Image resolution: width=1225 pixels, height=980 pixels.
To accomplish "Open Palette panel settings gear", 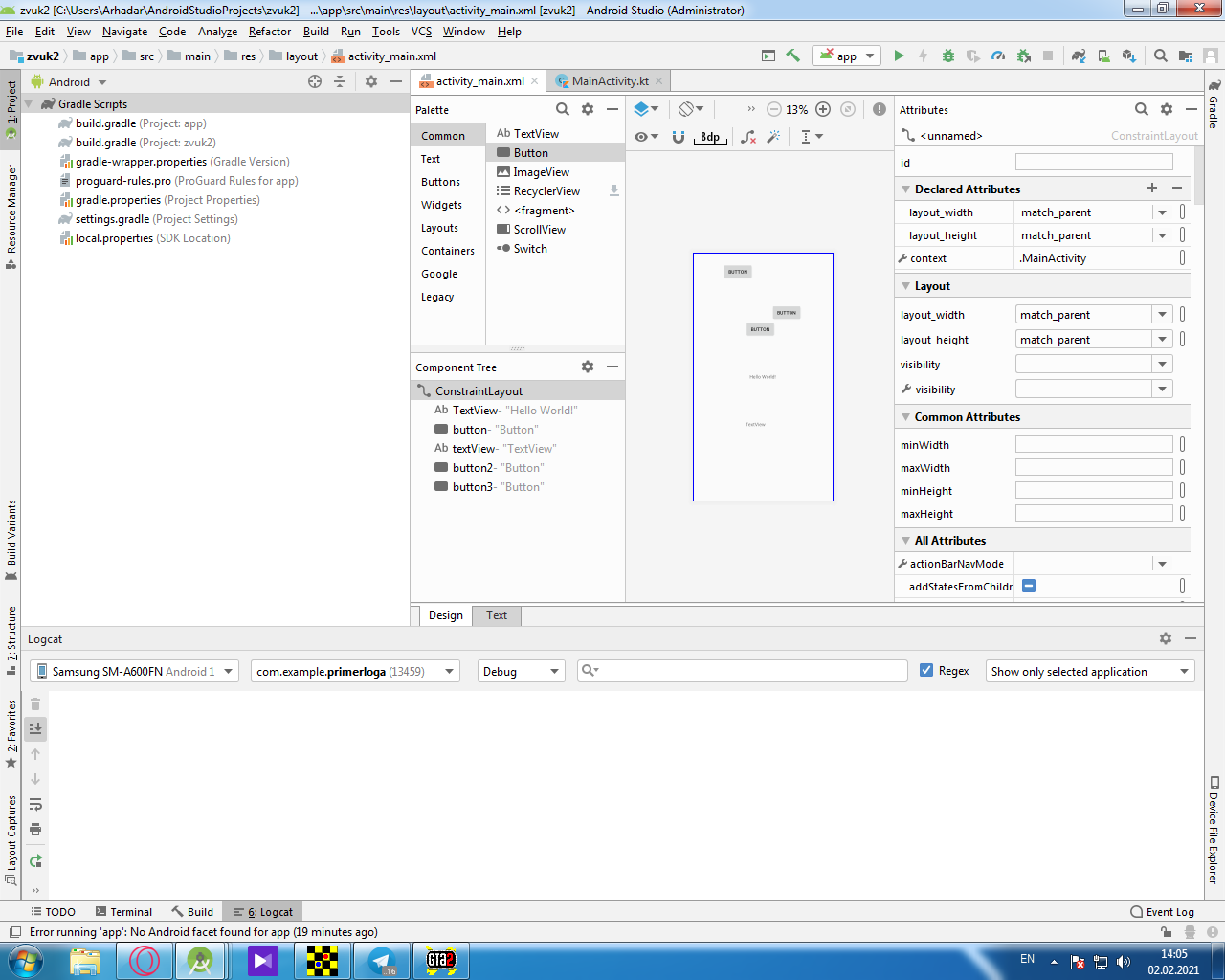I will [588, 109].
